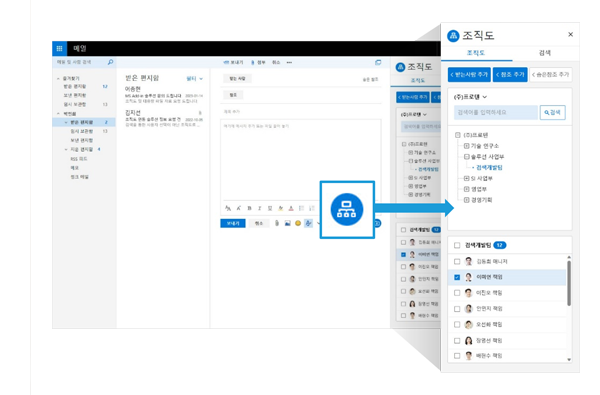Attach a file with paperclip icon
Image resolution: width=600 pixels, height=395 pixels.
277,223
